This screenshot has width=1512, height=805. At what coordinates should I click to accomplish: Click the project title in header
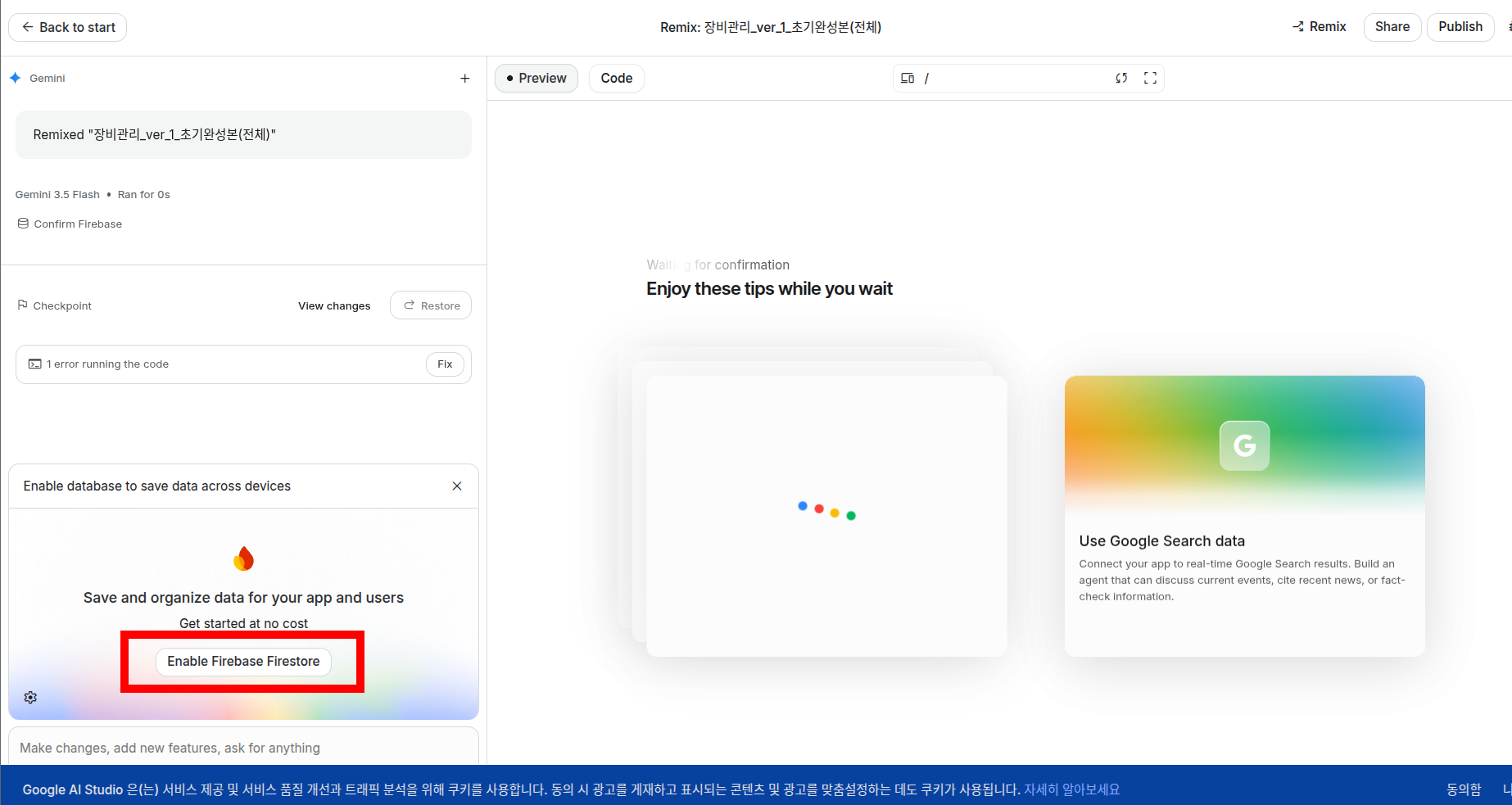(x=771, y=27)
